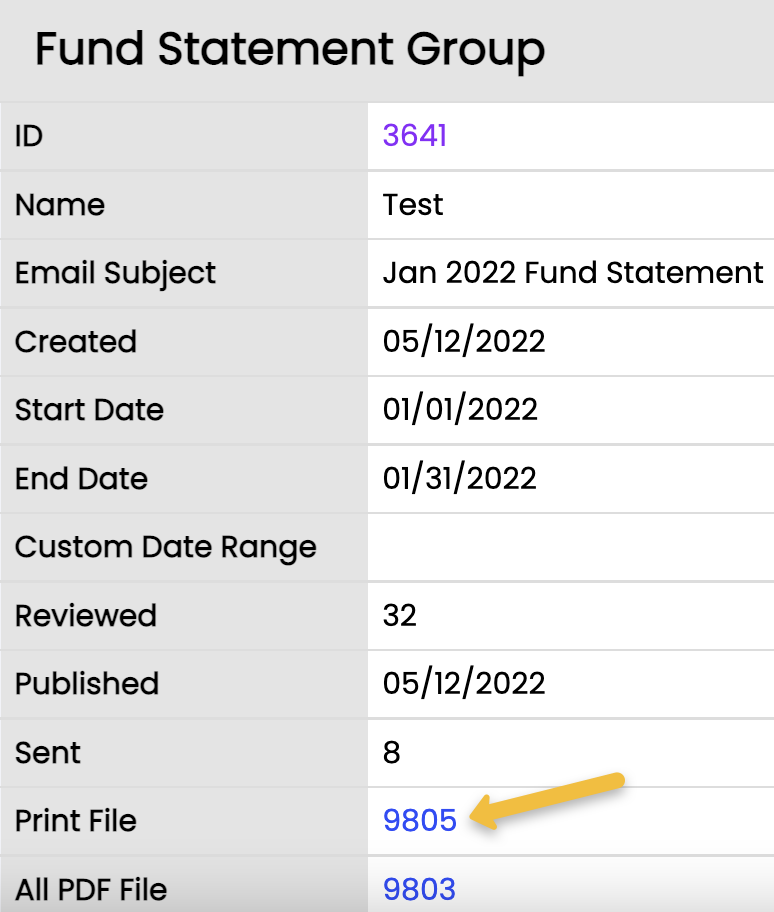The height and width of the screenshot is (912, 774).
Task: Click the ID row label
Action: click(26, 136)
